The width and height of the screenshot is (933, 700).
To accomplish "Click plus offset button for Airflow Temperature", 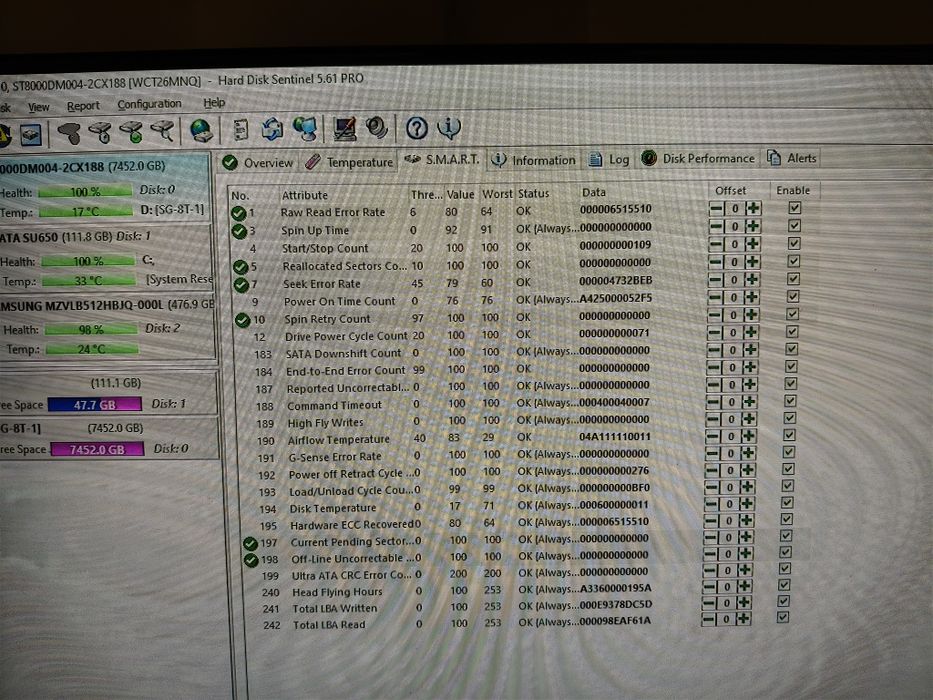I will [749, 436].
